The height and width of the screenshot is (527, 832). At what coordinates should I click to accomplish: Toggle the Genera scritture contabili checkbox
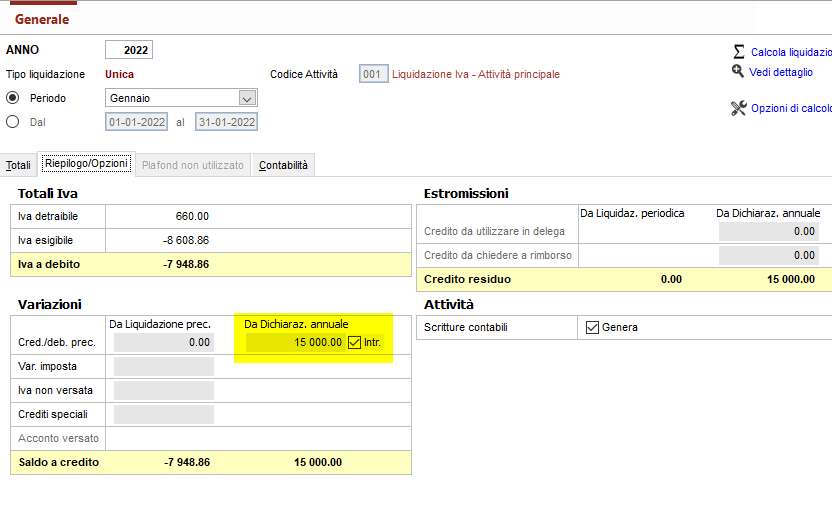pos(592,327)
